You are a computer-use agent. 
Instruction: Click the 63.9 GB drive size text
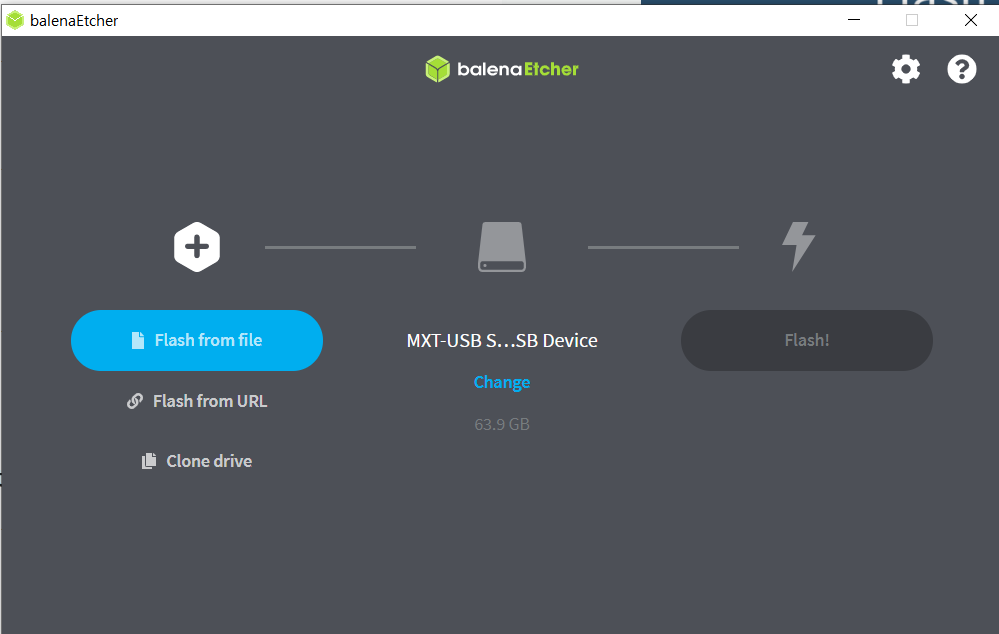tap(502, 424)
